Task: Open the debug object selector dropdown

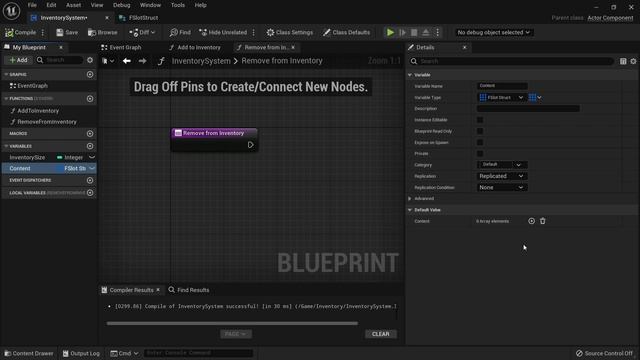Action: point(493,32)
